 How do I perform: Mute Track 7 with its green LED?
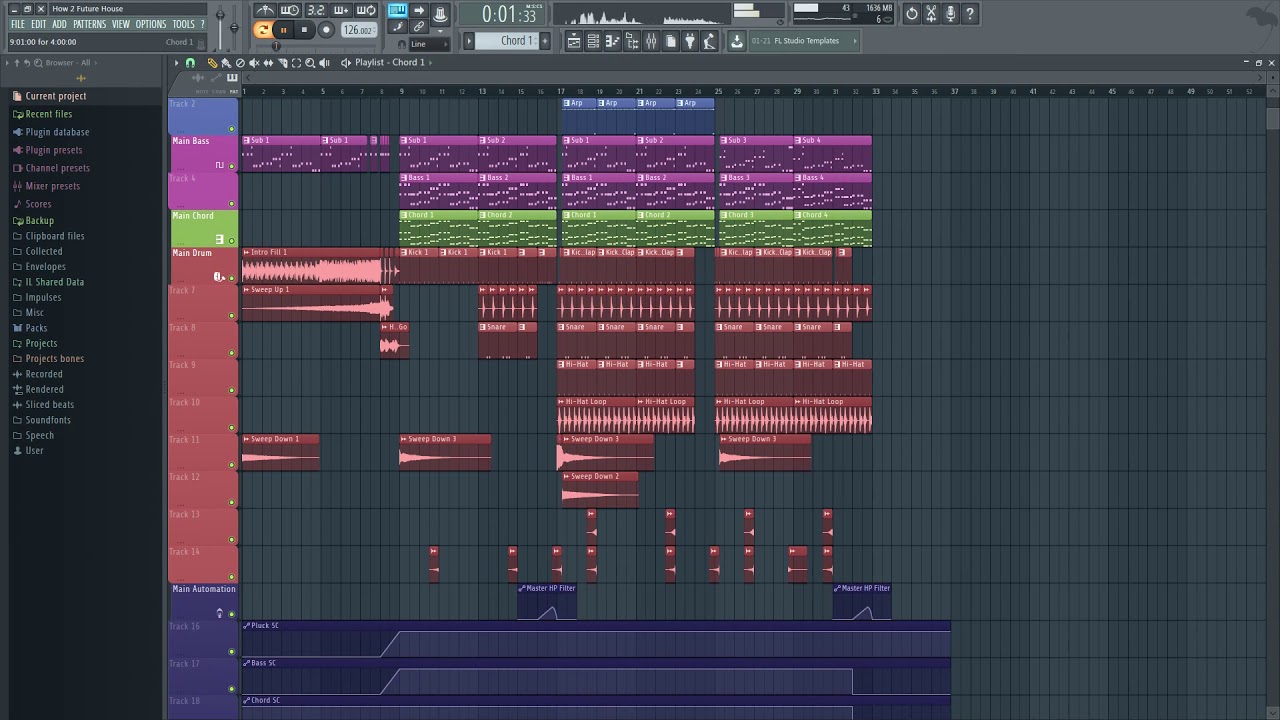click(x=232, y=315)
